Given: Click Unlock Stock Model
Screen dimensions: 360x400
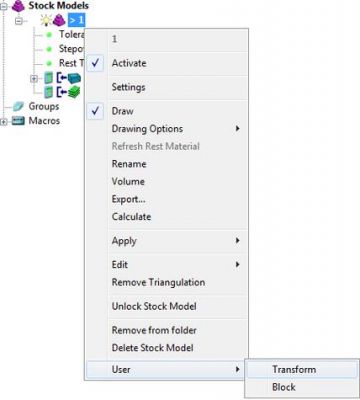Looking at the screenshot, I should click(154, 306).
